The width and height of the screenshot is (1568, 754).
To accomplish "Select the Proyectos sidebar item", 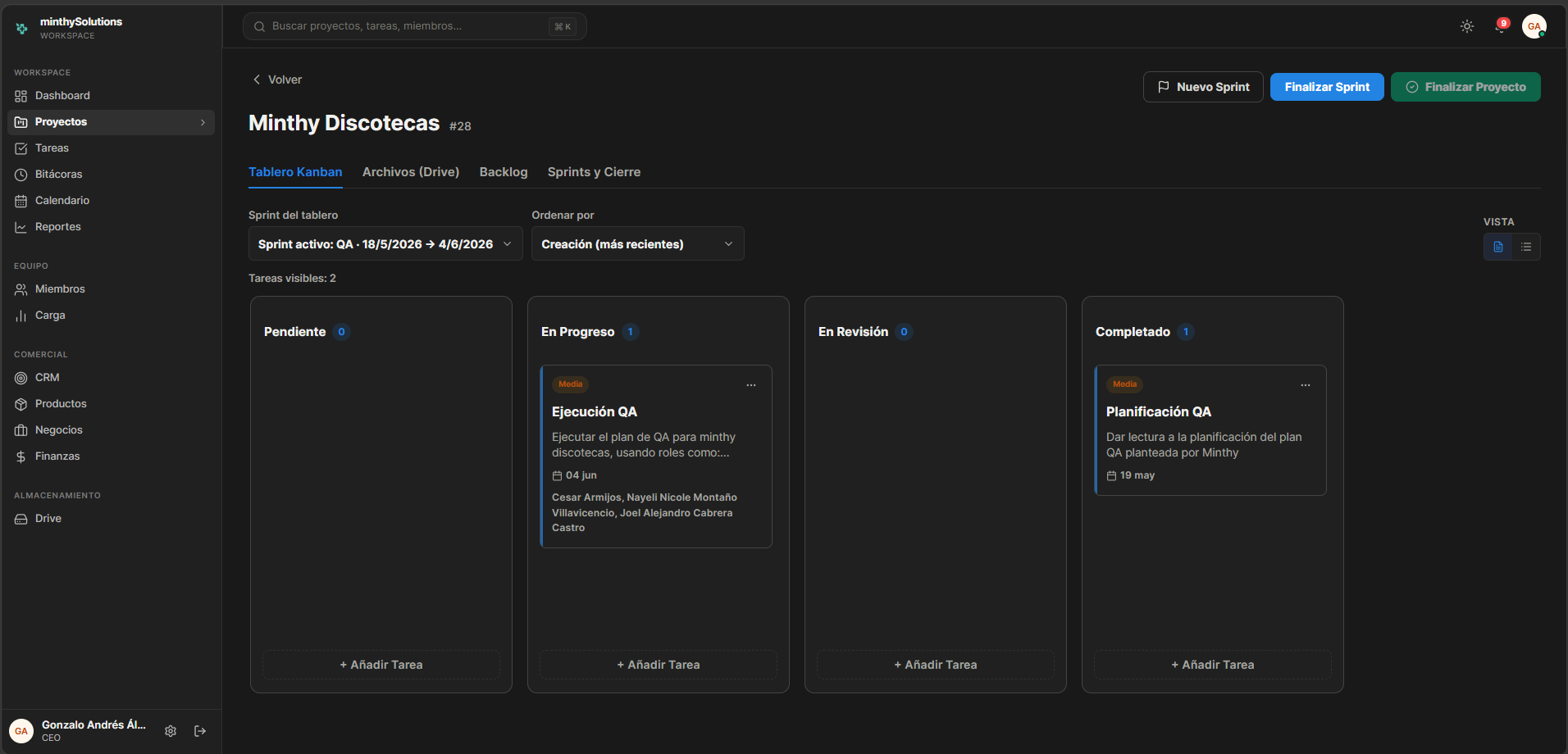I will tap(111, 122).
